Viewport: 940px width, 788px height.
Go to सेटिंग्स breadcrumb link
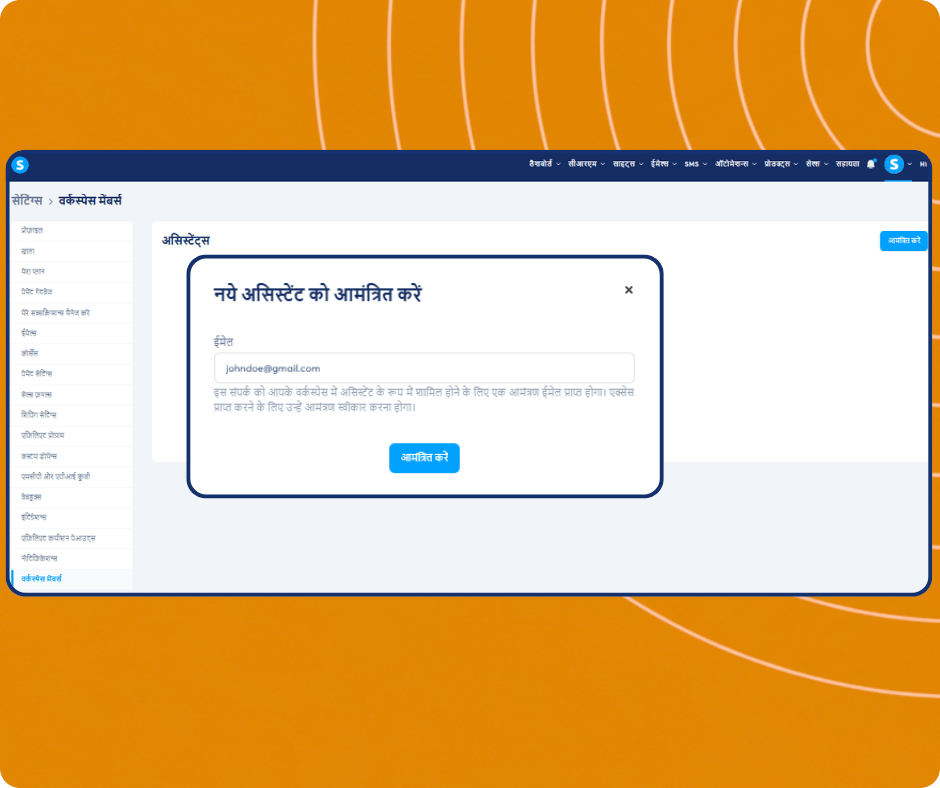coord(27,200)
